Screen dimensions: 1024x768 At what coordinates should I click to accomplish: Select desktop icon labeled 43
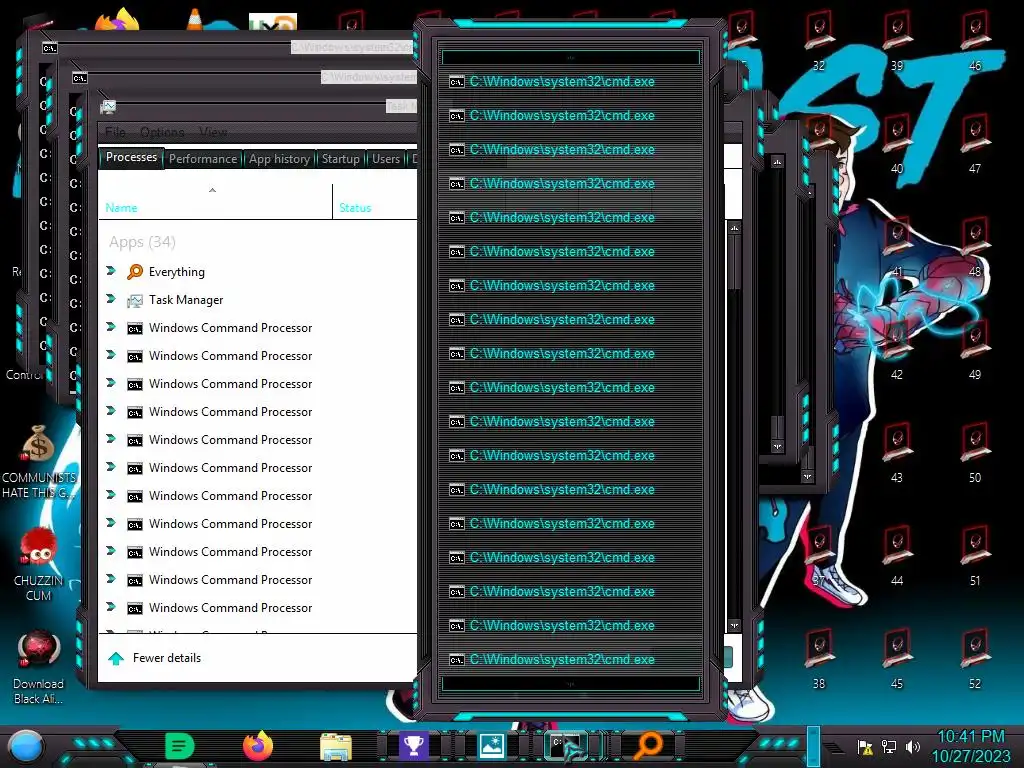click(897, 452)
